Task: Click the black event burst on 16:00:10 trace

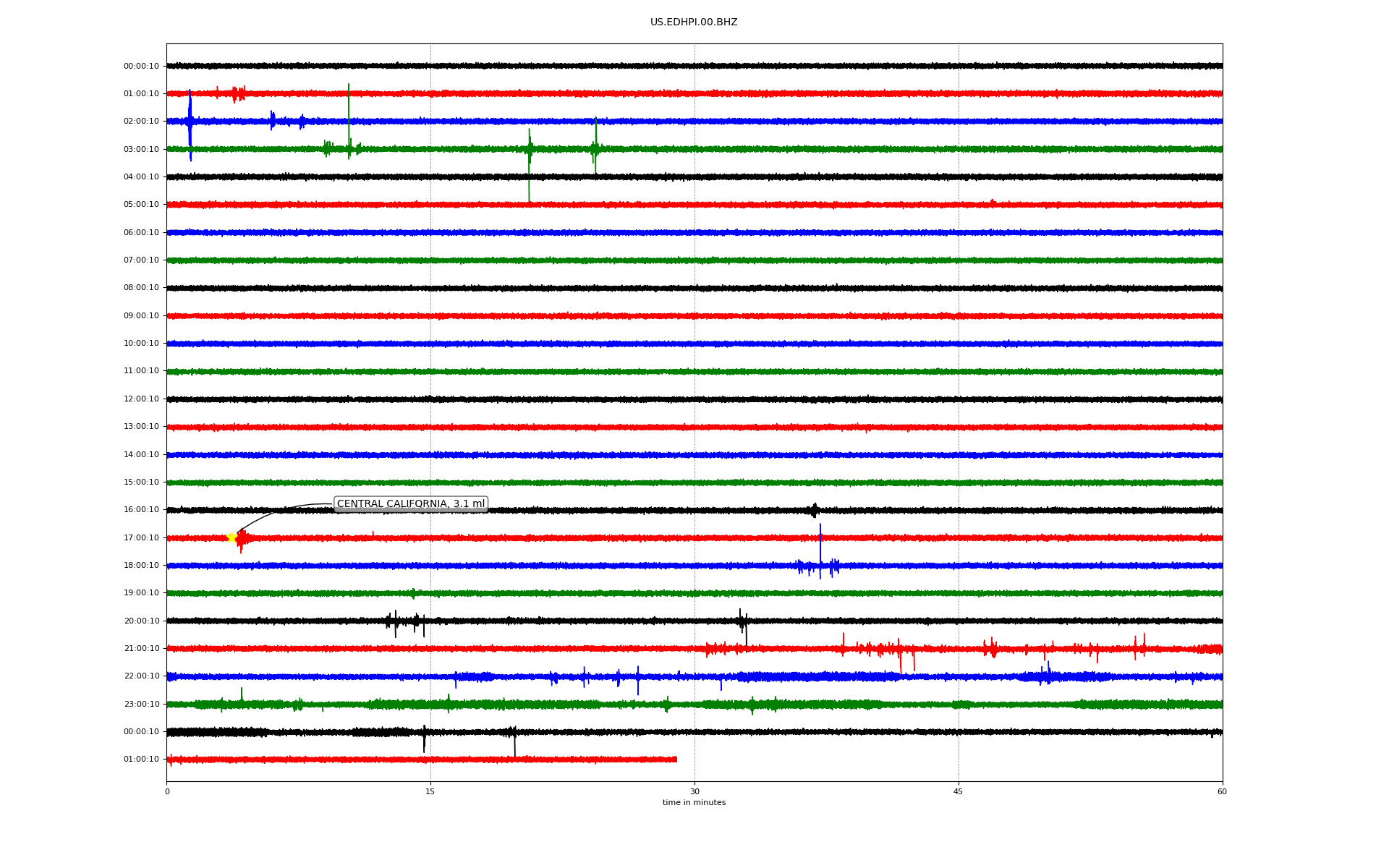Action: pyautogui.click(x=815, y=510)
